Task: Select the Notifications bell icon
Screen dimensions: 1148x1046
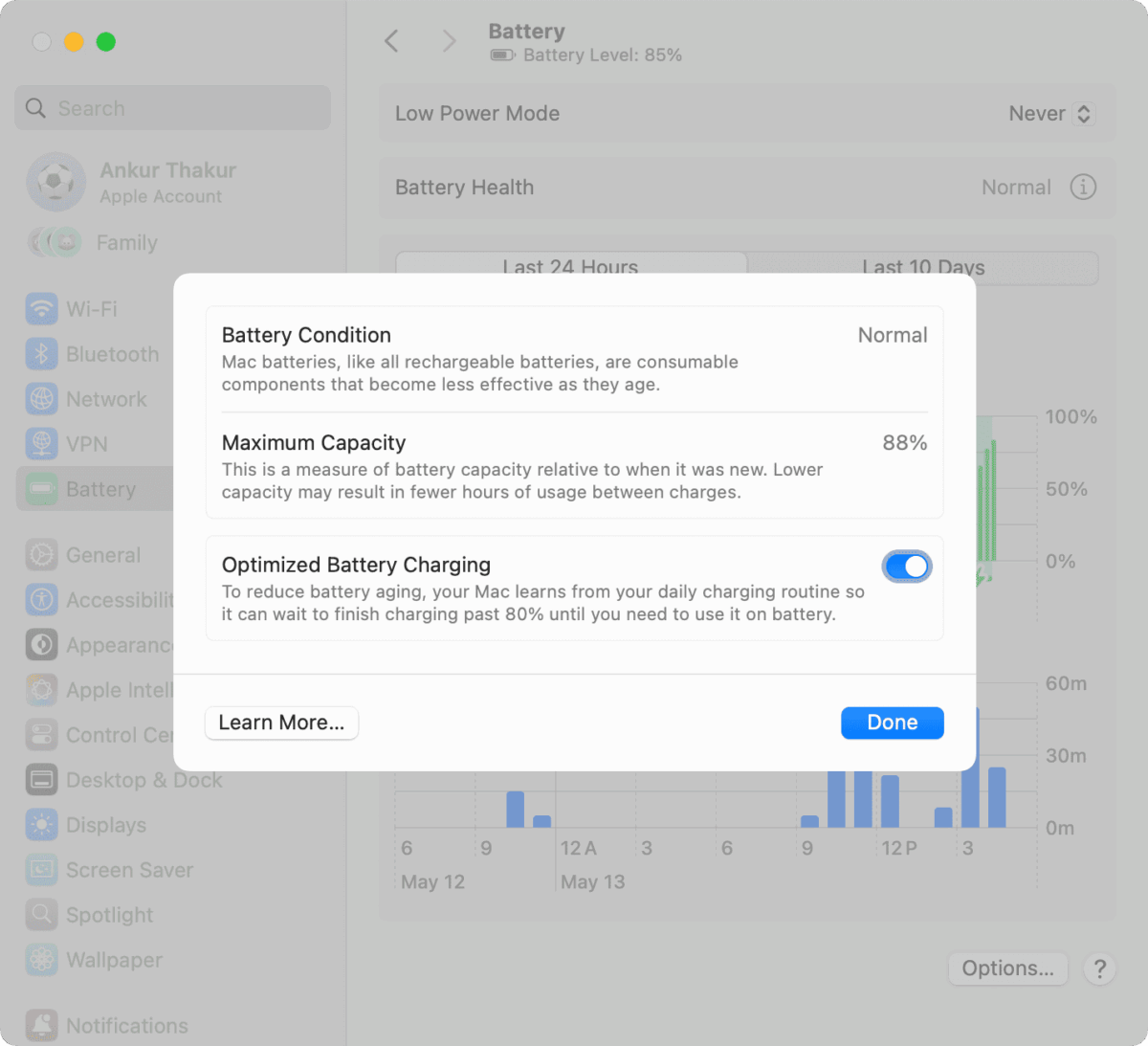Action: (42, 1026)
